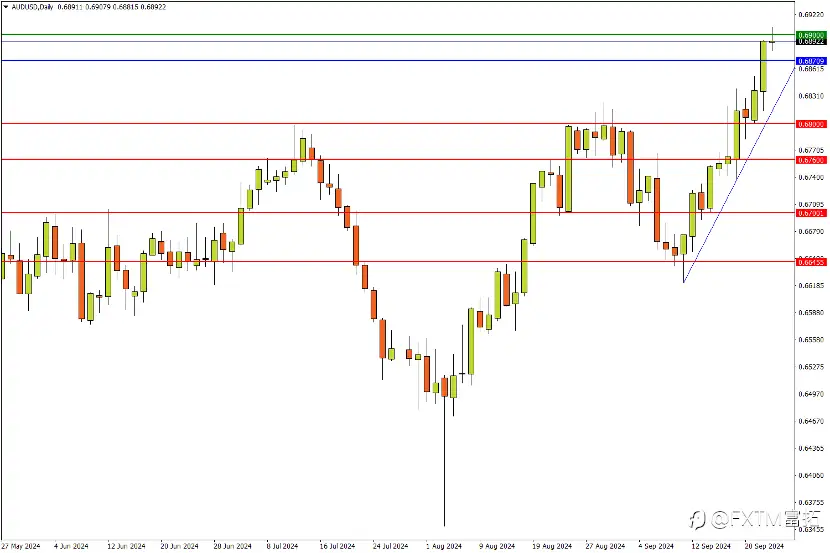Screen dimensions: 830x554
Task: Click the thick blue horizontal level line
Action: [397, 60]
